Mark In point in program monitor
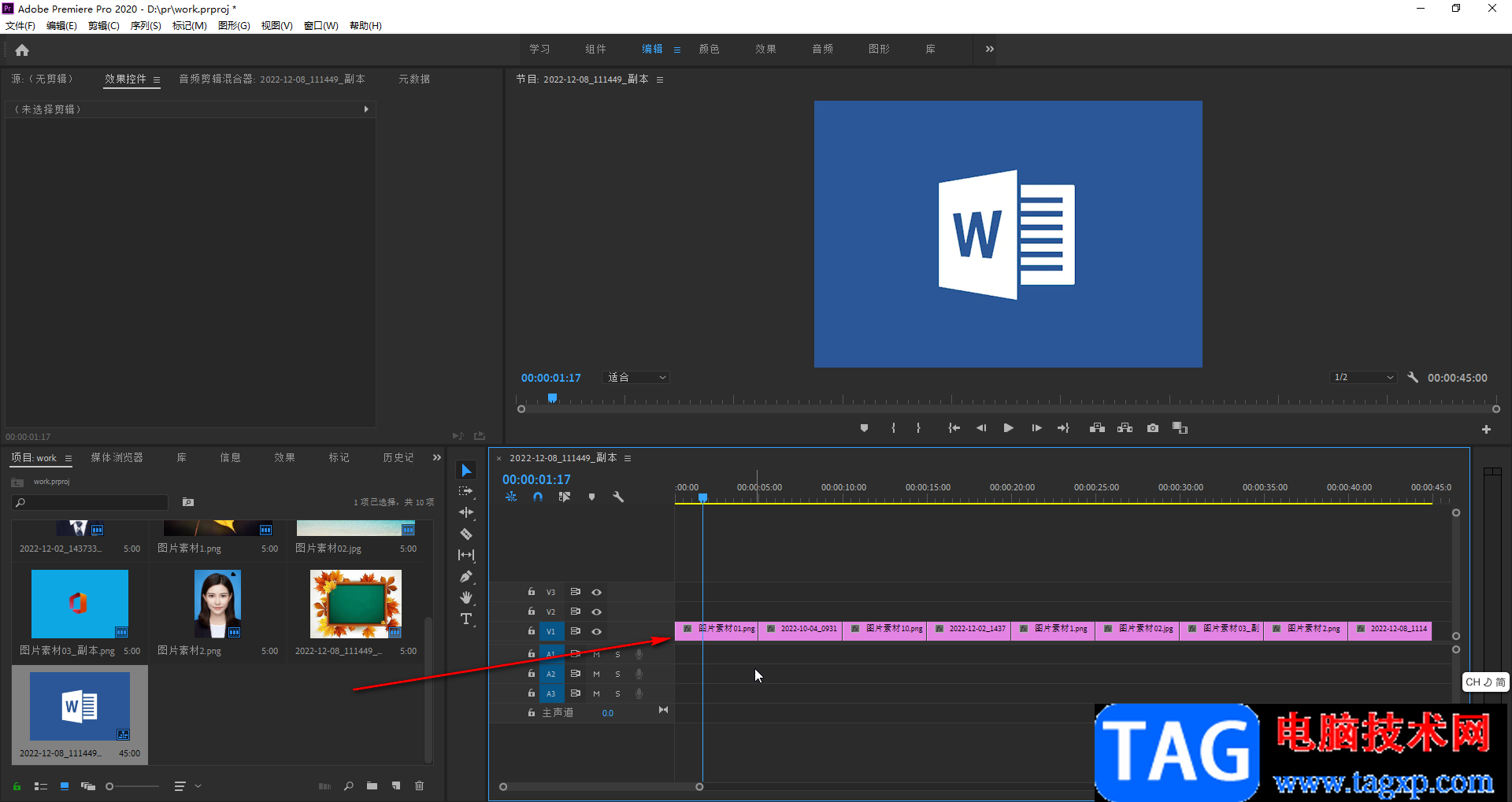Image resolution: width=1512 pixels, height=802 pixels. pos(893,428)
